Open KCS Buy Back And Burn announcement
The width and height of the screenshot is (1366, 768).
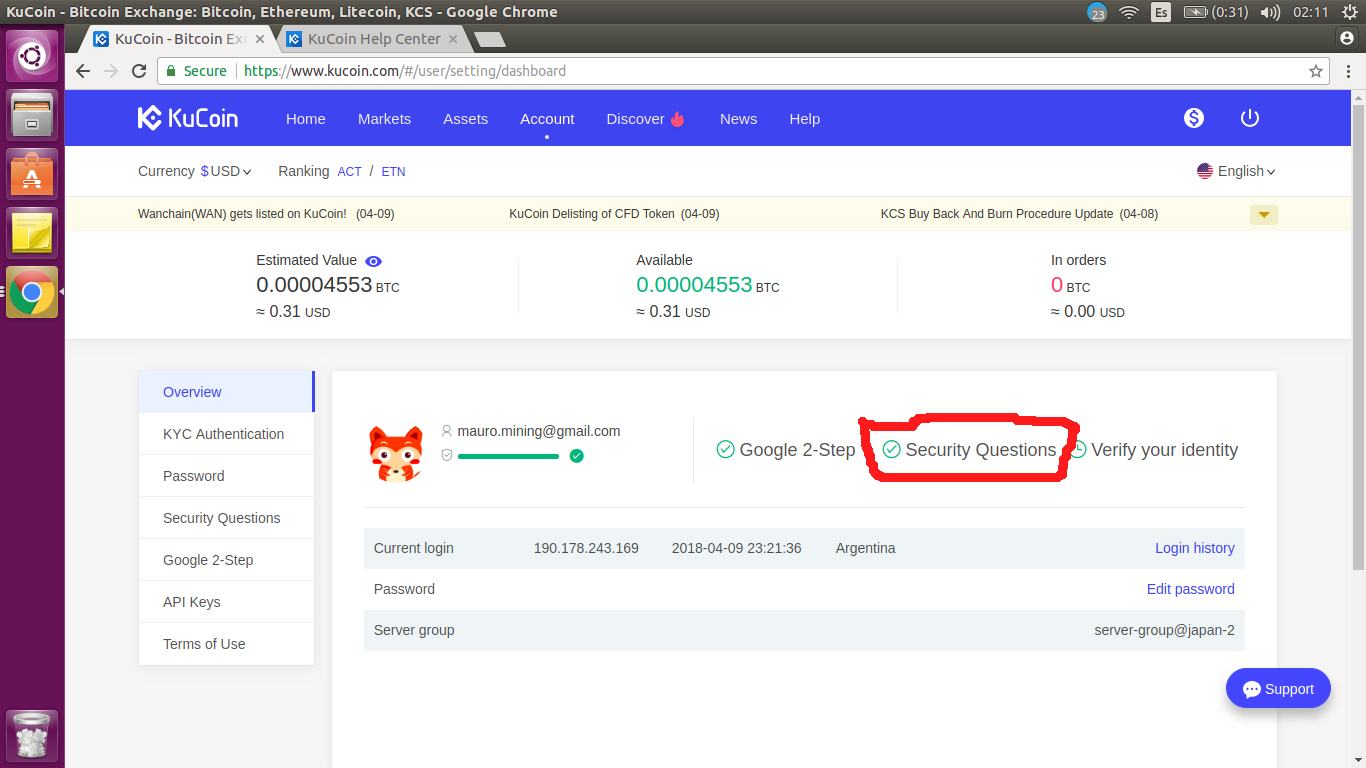(1019, 214)
